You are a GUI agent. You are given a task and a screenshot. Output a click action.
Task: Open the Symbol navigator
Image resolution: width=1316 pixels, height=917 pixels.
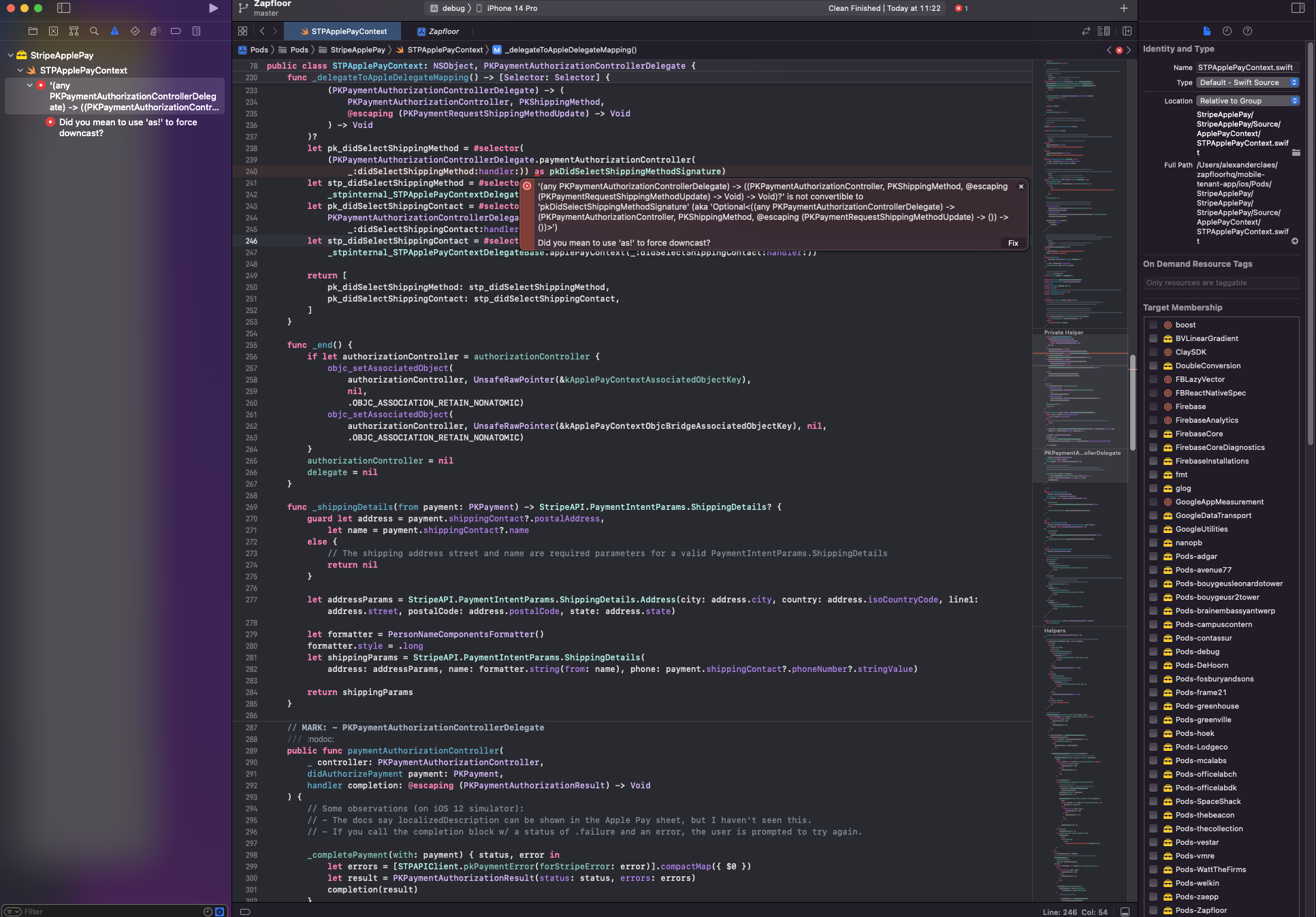click(x=74, y=31)
